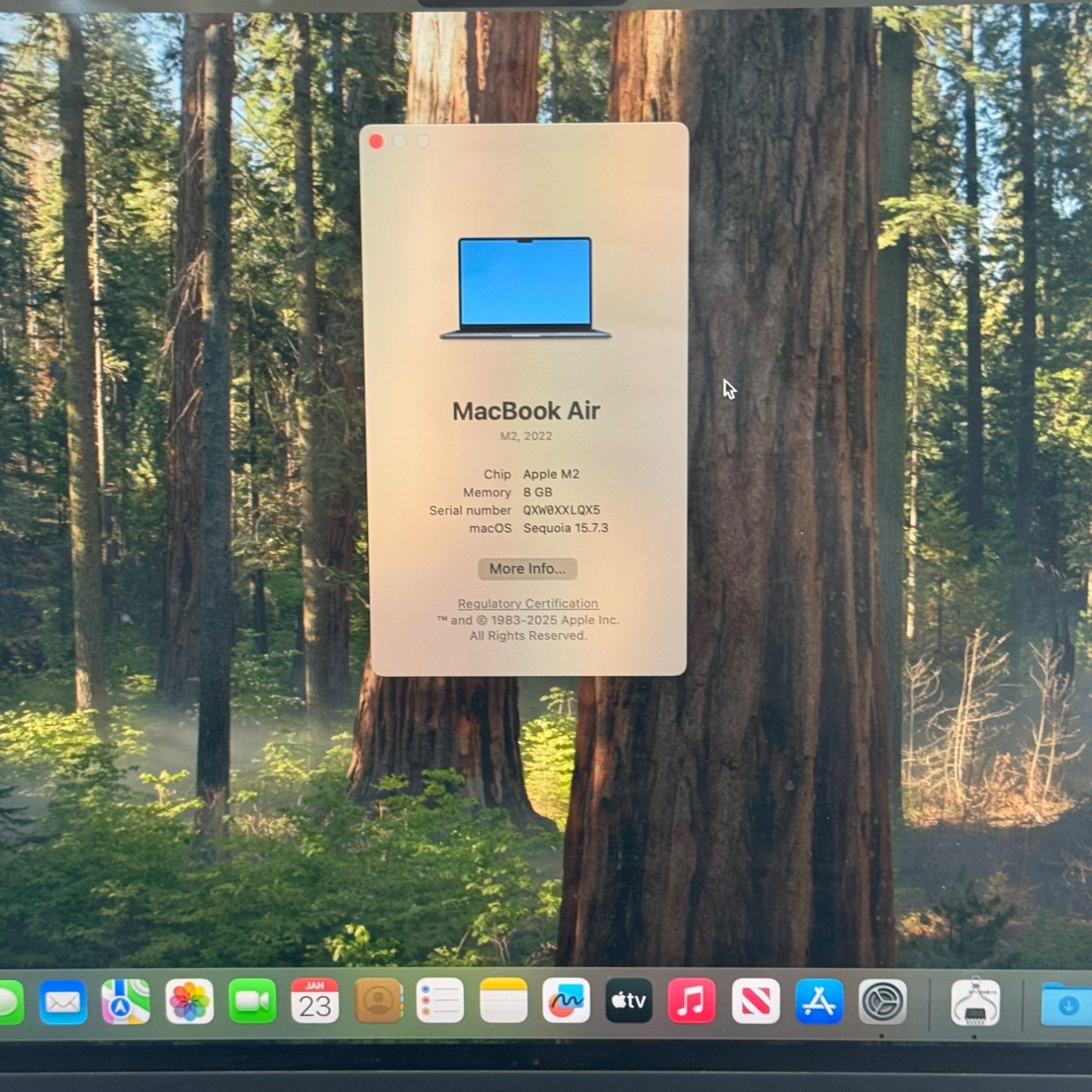Open the Regulatory Certification link

527,603
